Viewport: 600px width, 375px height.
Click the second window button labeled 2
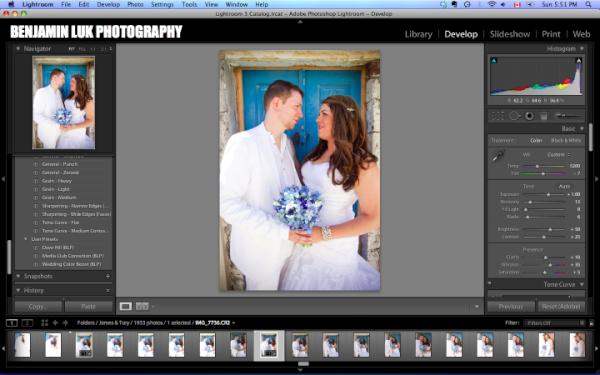coord(27,323)
